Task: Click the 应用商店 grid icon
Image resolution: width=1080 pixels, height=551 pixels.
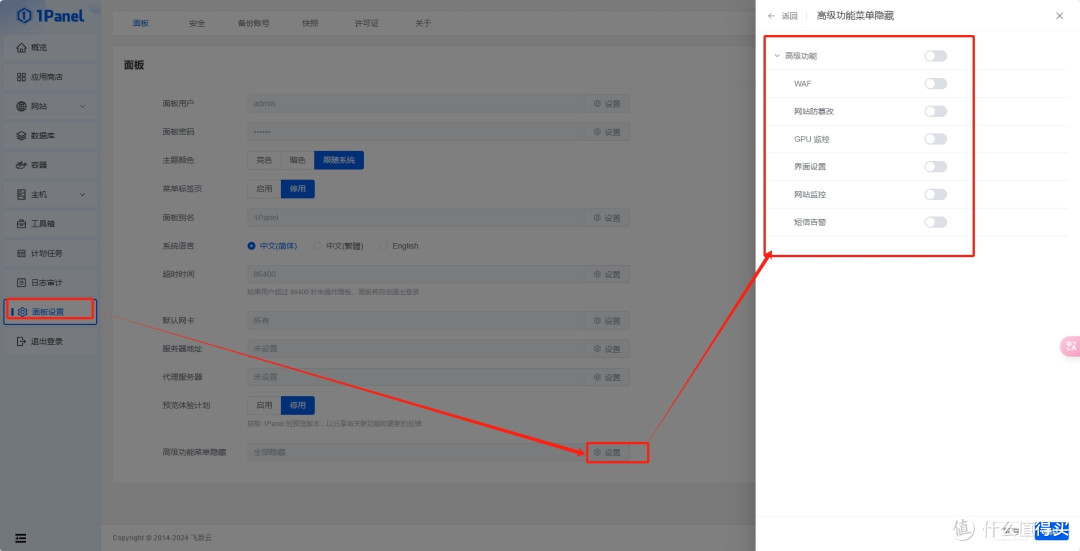Action: click(x=22, y=77)
